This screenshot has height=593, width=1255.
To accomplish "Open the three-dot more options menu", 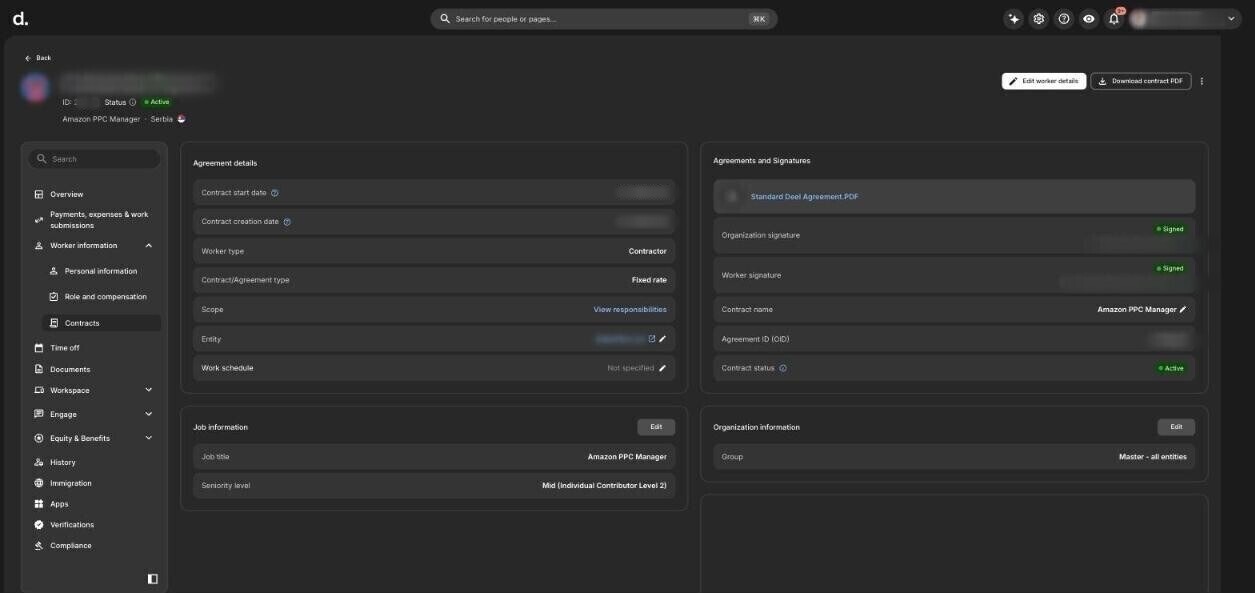I will (1202, 81).
